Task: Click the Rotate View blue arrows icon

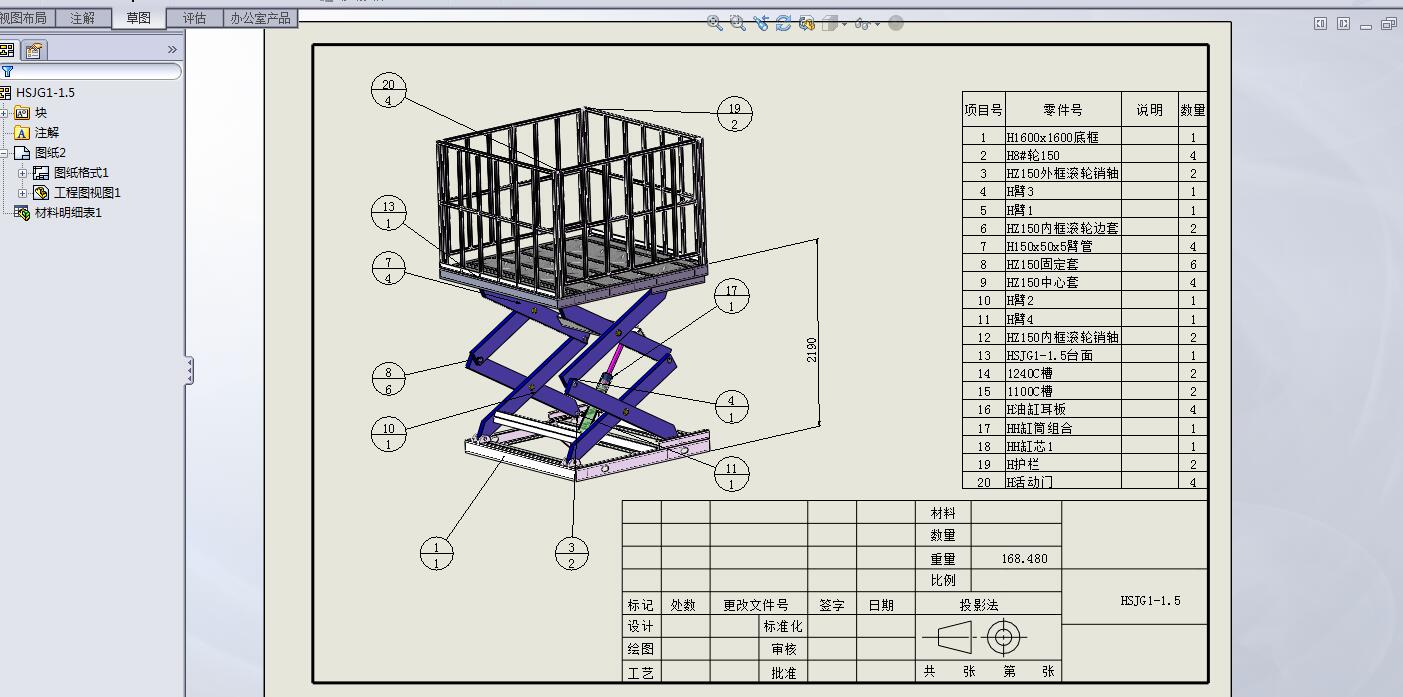Action: [x=783, y=22]
